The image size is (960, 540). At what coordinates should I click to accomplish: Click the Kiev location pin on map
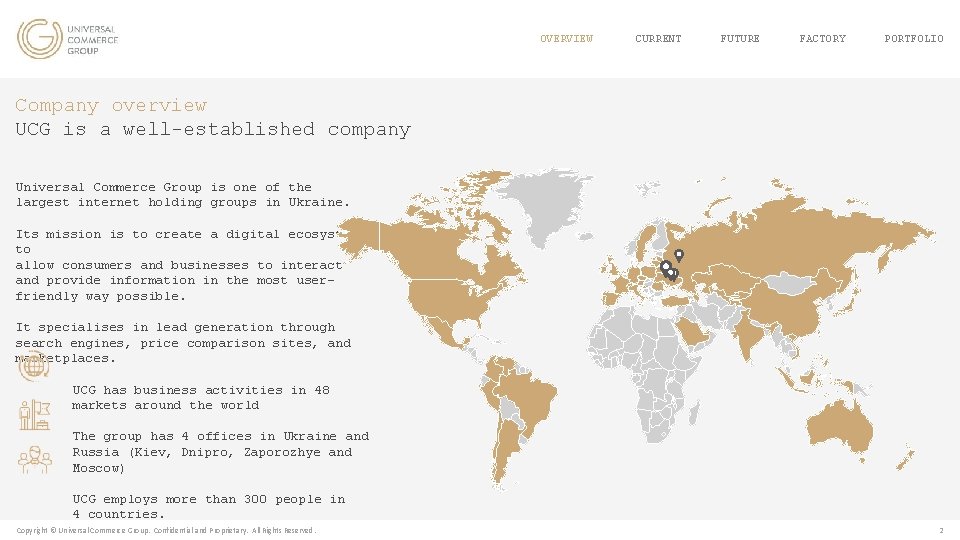pos(666,267)
